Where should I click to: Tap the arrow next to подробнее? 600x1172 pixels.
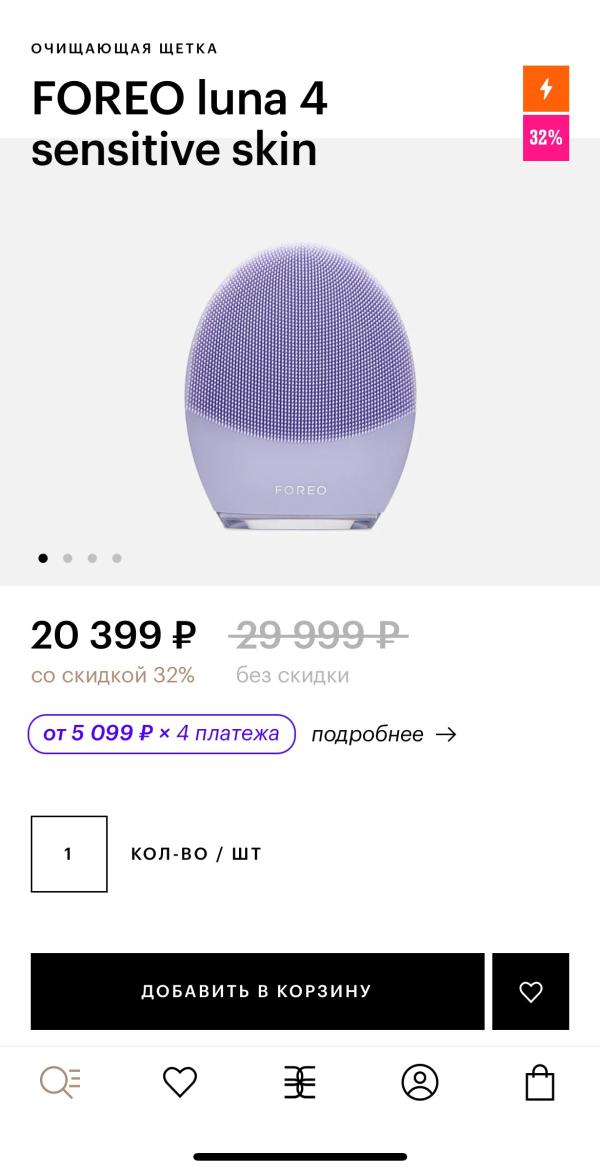click(446, 734)
